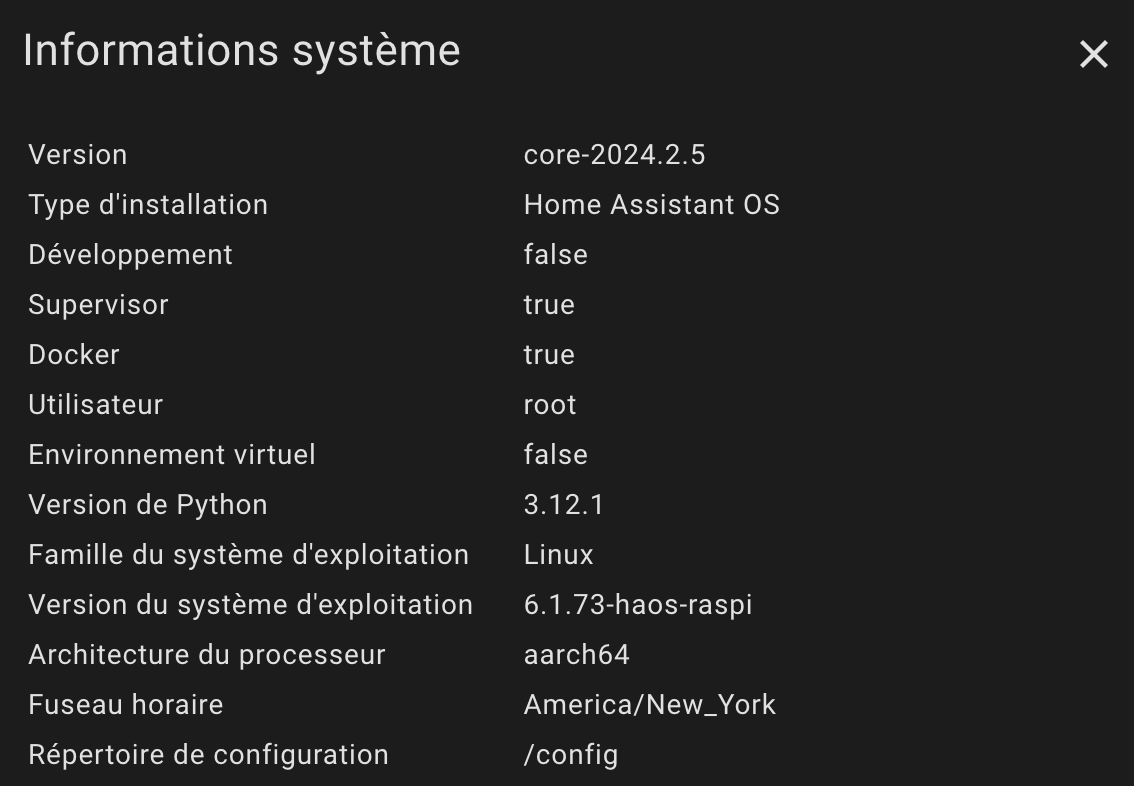Click the 'Développement' label
The image size is (1134, 786).
point(130,255)
